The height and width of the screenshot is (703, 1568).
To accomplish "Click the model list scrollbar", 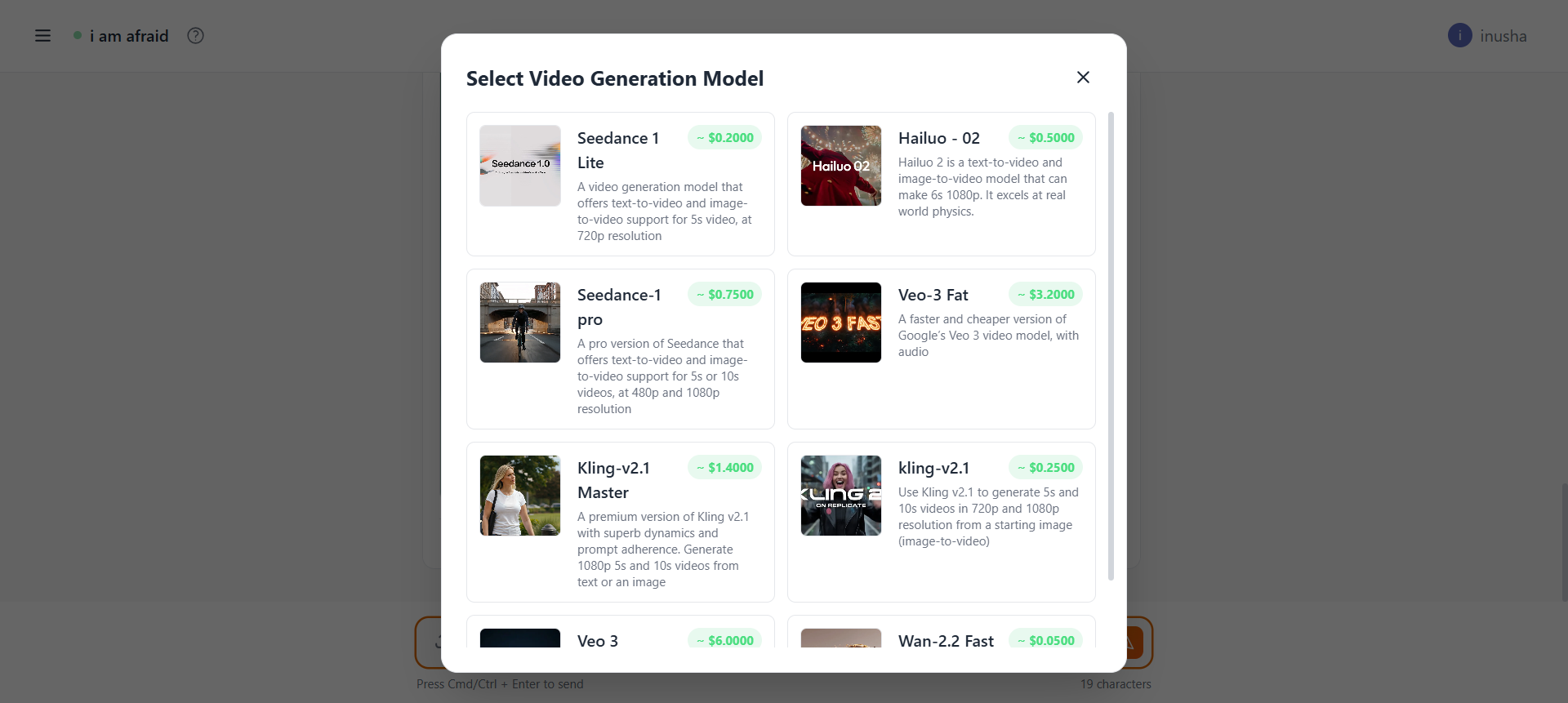I will point(1111,346).
